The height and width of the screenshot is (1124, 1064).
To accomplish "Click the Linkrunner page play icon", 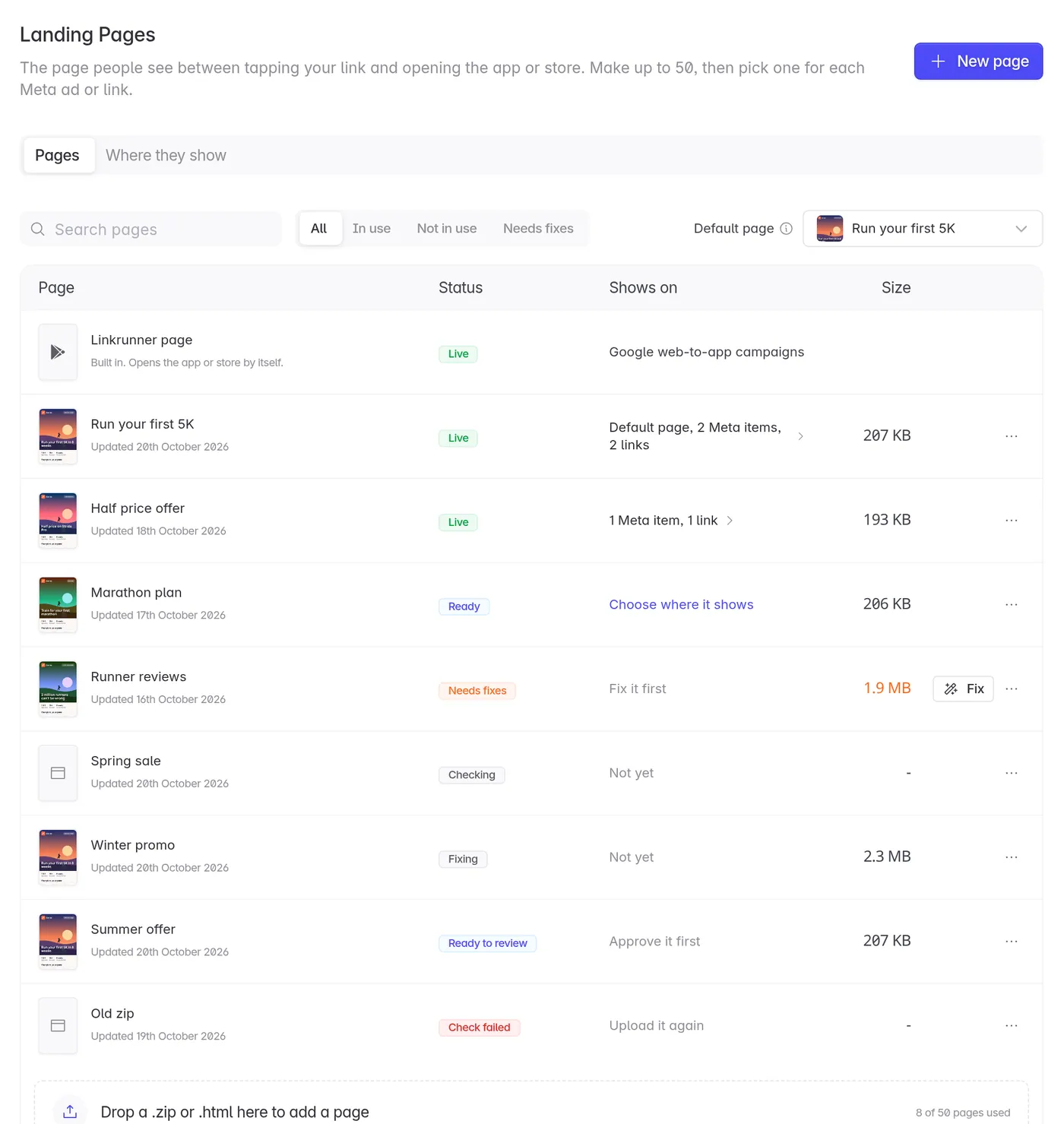I will tap(58, 352).
